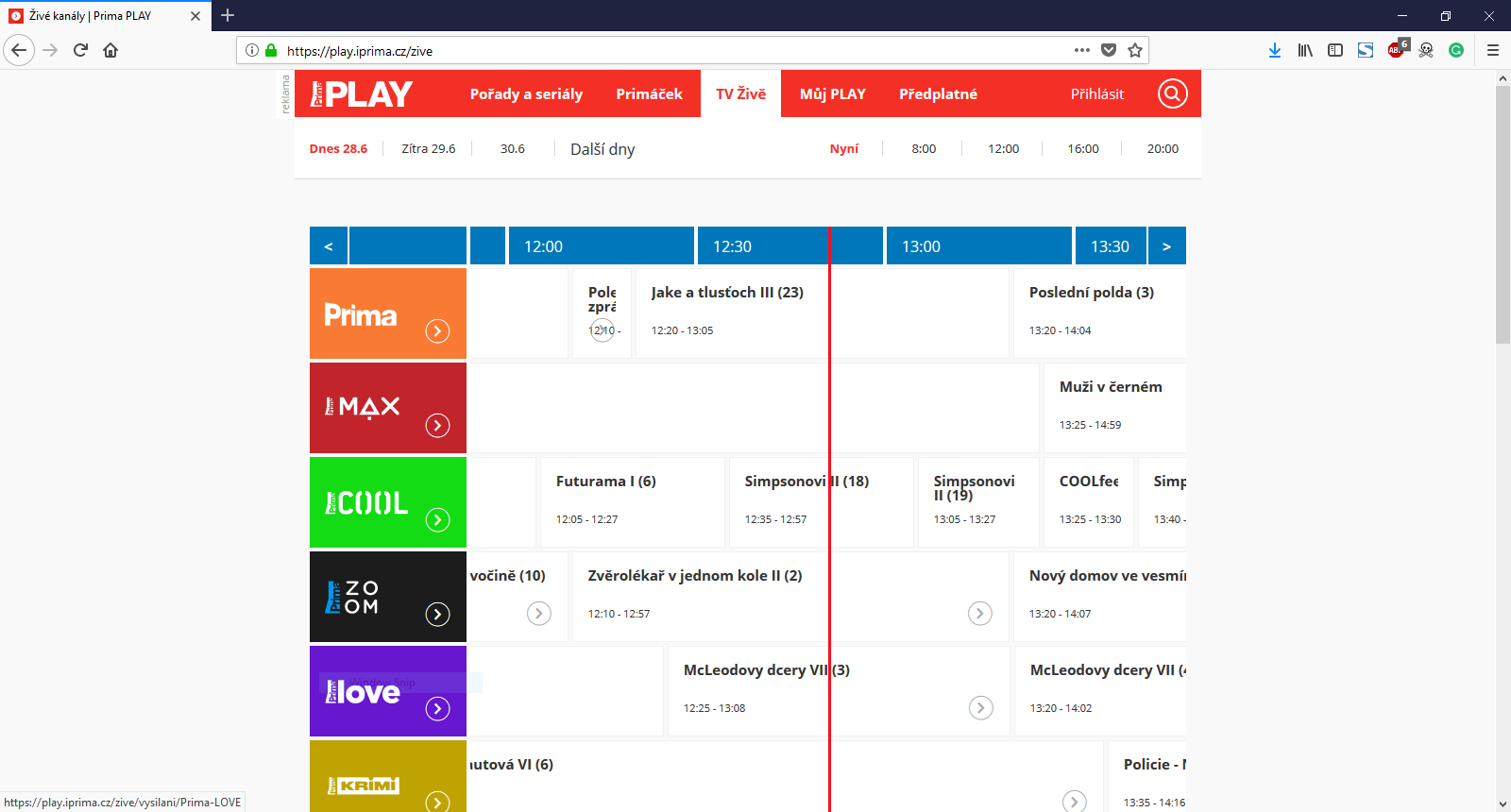
Task: Close the Živé kanály tab
Action: click(195, 16)
